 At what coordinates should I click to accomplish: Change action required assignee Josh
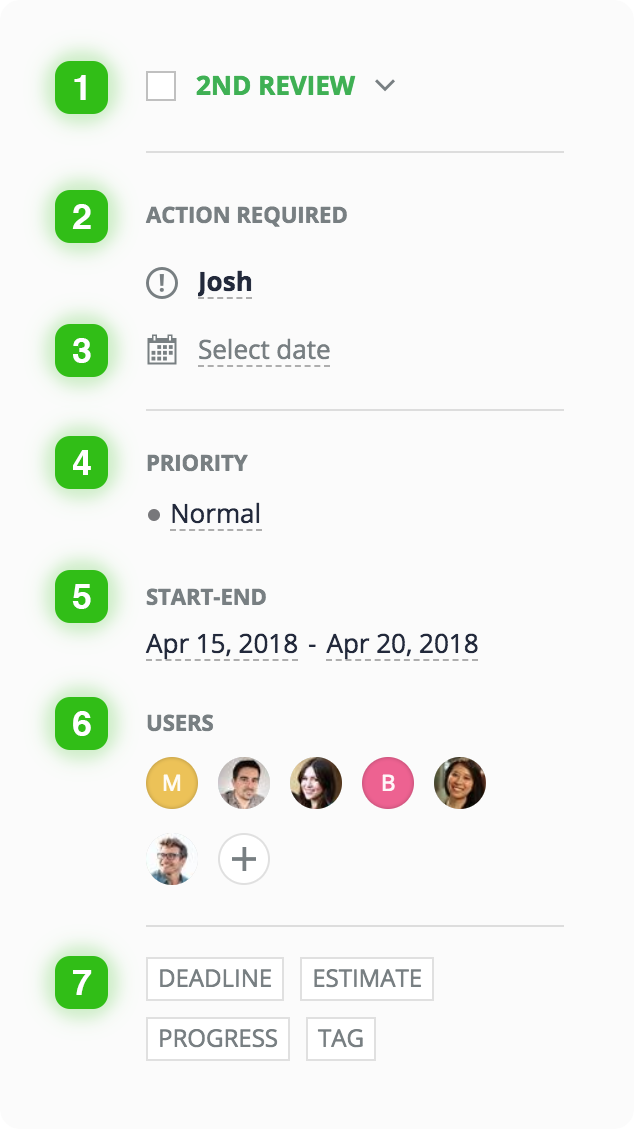[x=225, y=282]
